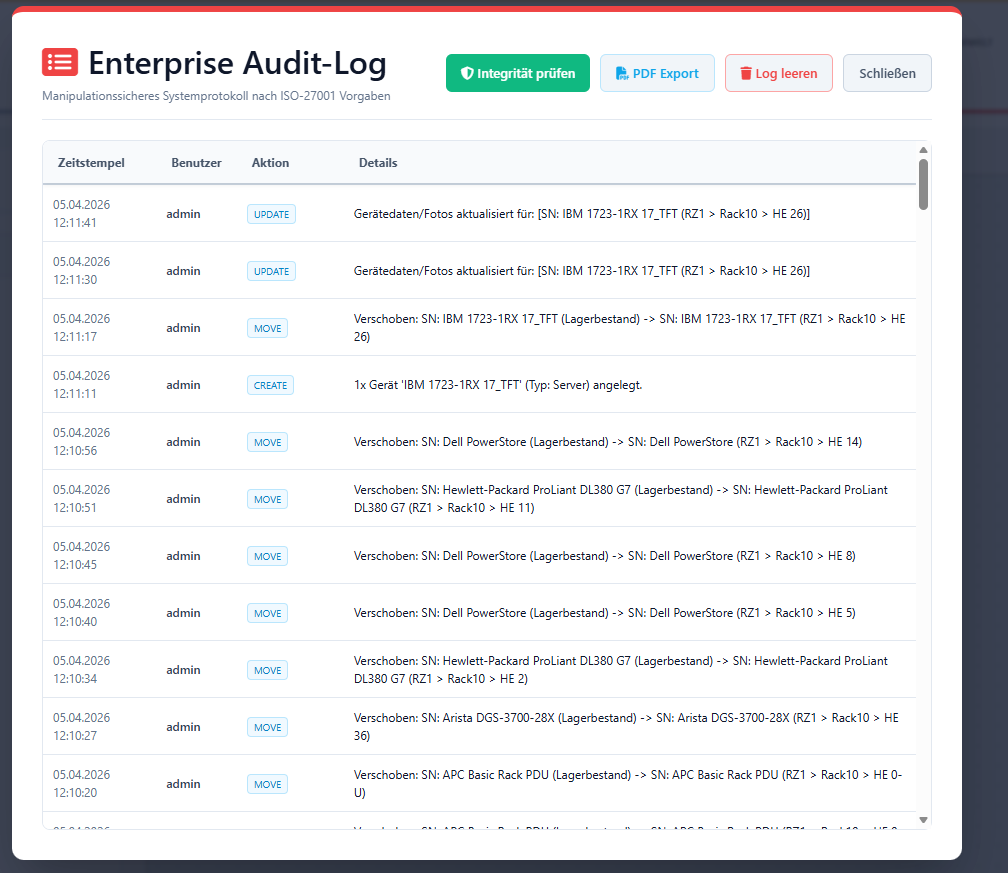Click the Arista DGS-3700-28X detail text
Image resolution: width=1008 pixels, height=873 pixels.
pos(626,726)
